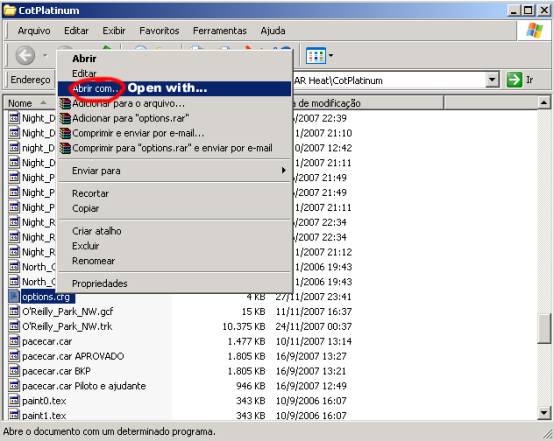Choose Adicionar para o arquivo... entry
The image size is (554, 441).
click(175, 104)
